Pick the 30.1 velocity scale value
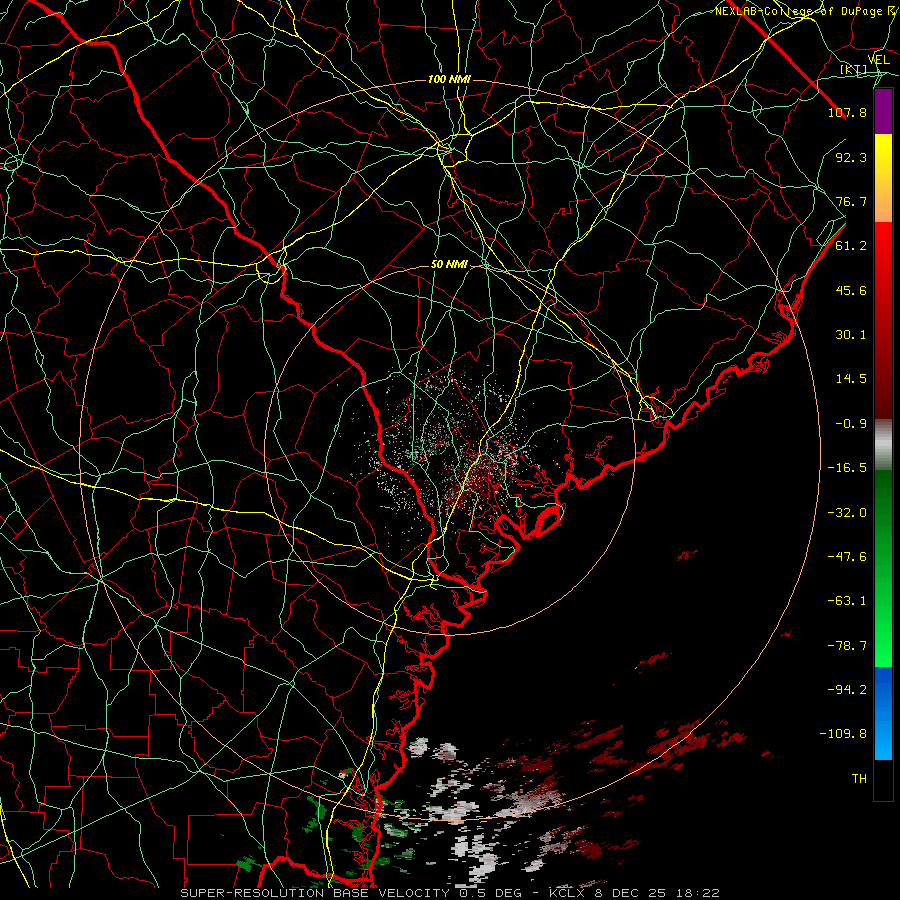 (x=851, y=335)
